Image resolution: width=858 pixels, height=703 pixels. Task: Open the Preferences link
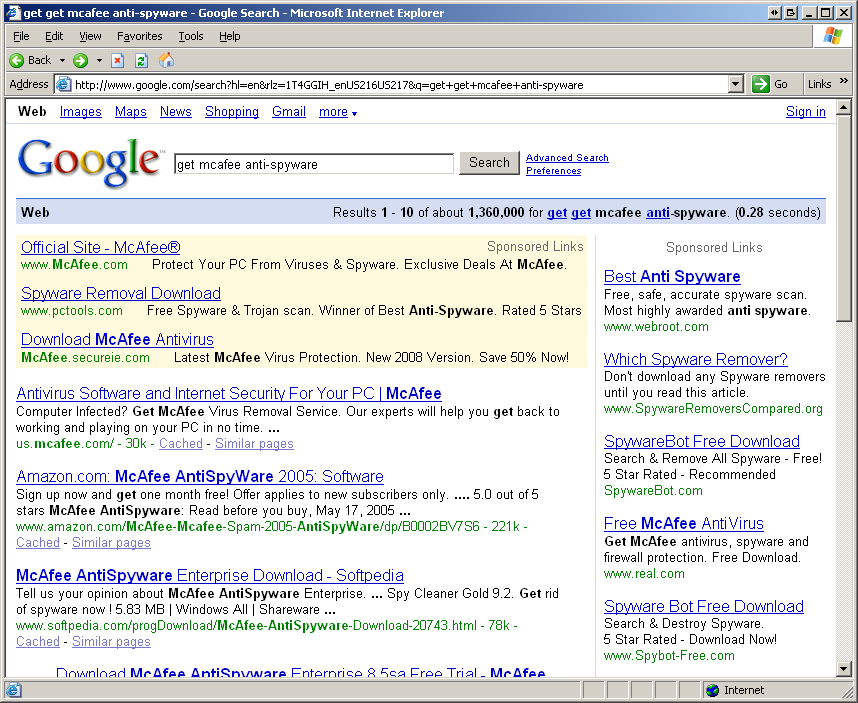click(553, 171)
